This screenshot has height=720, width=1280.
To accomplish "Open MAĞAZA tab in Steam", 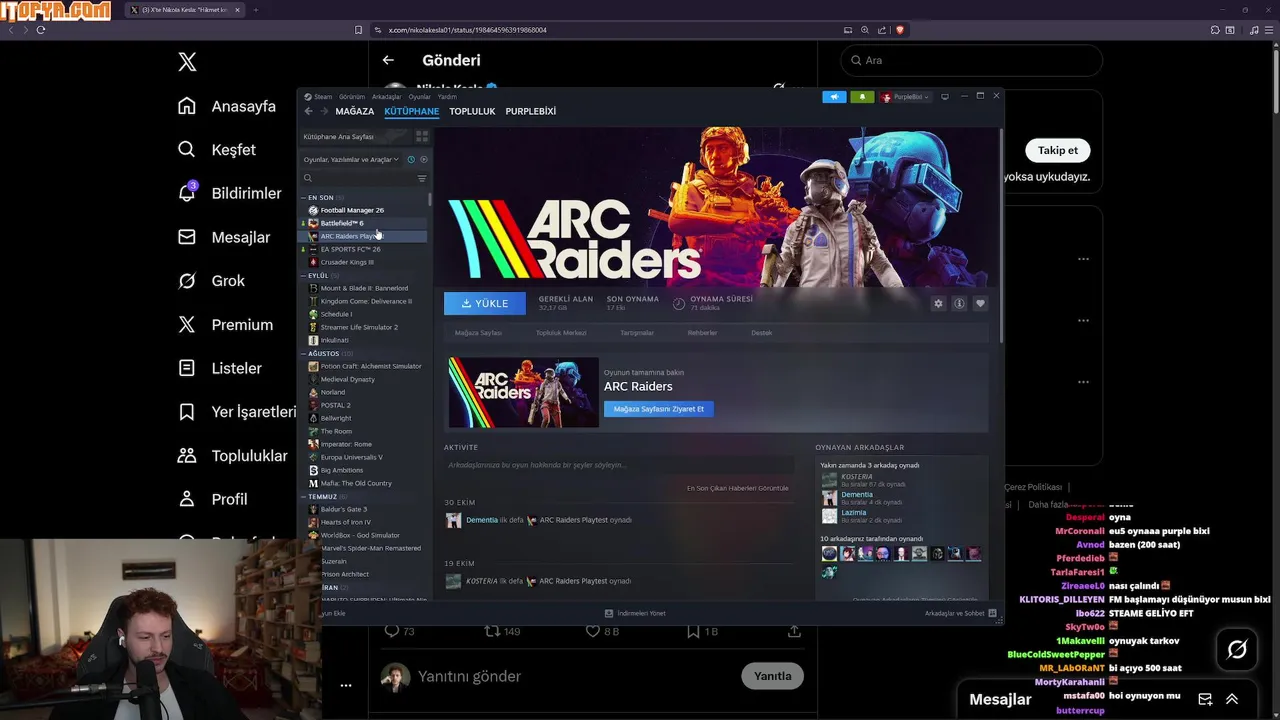I will (x=355, y=111).
